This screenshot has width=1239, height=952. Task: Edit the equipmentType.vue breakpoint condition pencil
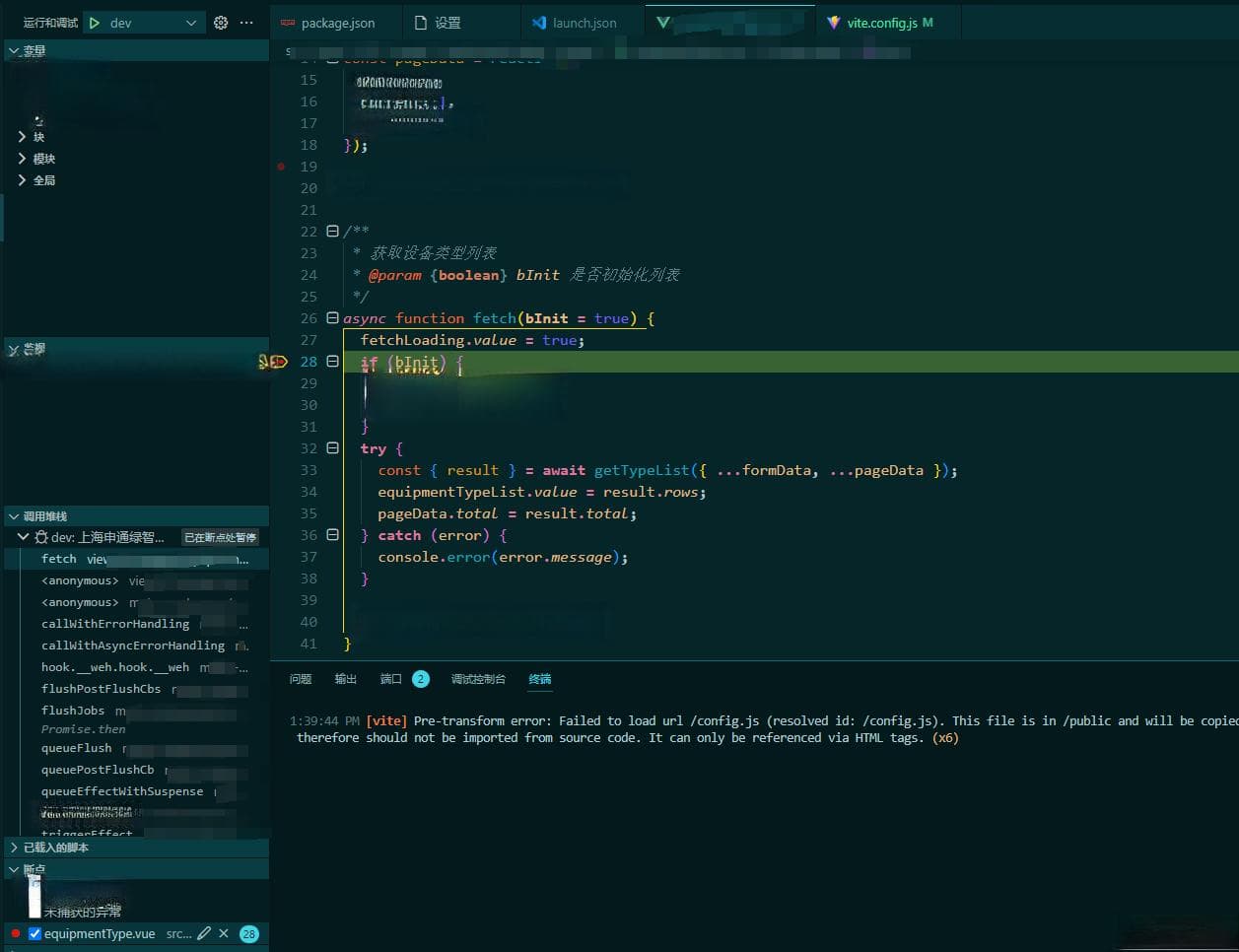(204, 933)
